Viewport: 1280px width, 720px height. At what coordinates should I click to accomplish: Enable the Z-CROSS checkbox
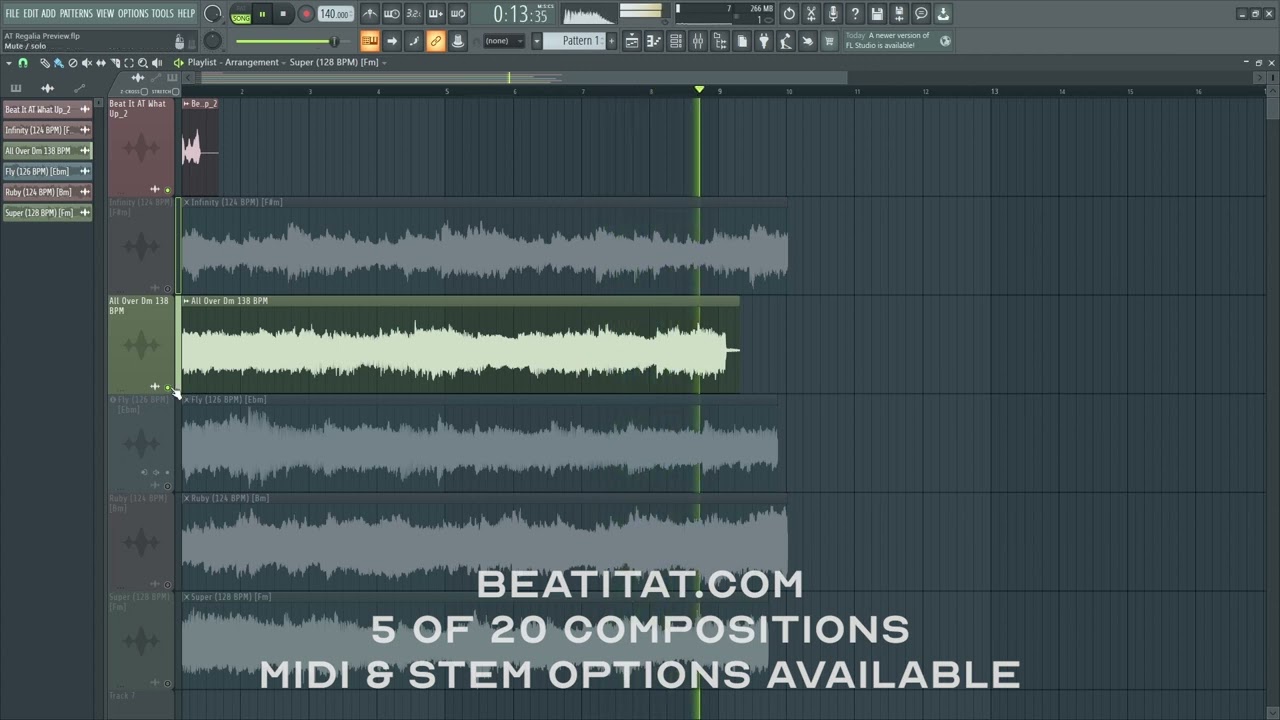[x=145, y=92]
